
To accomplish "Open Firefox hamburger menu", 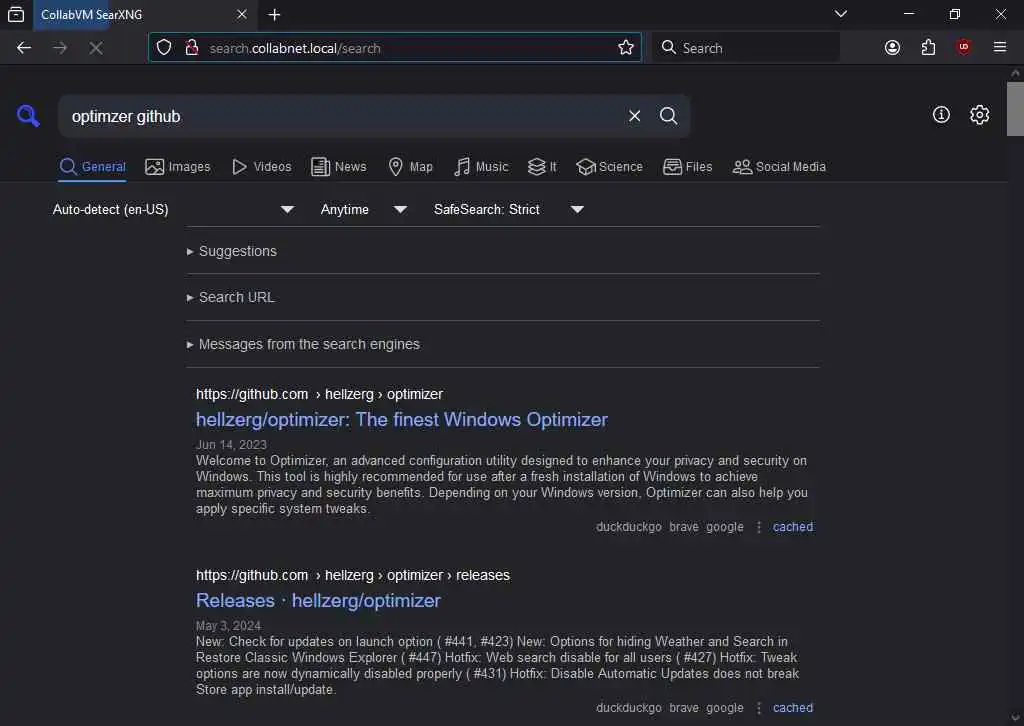I will (1000, 48).
